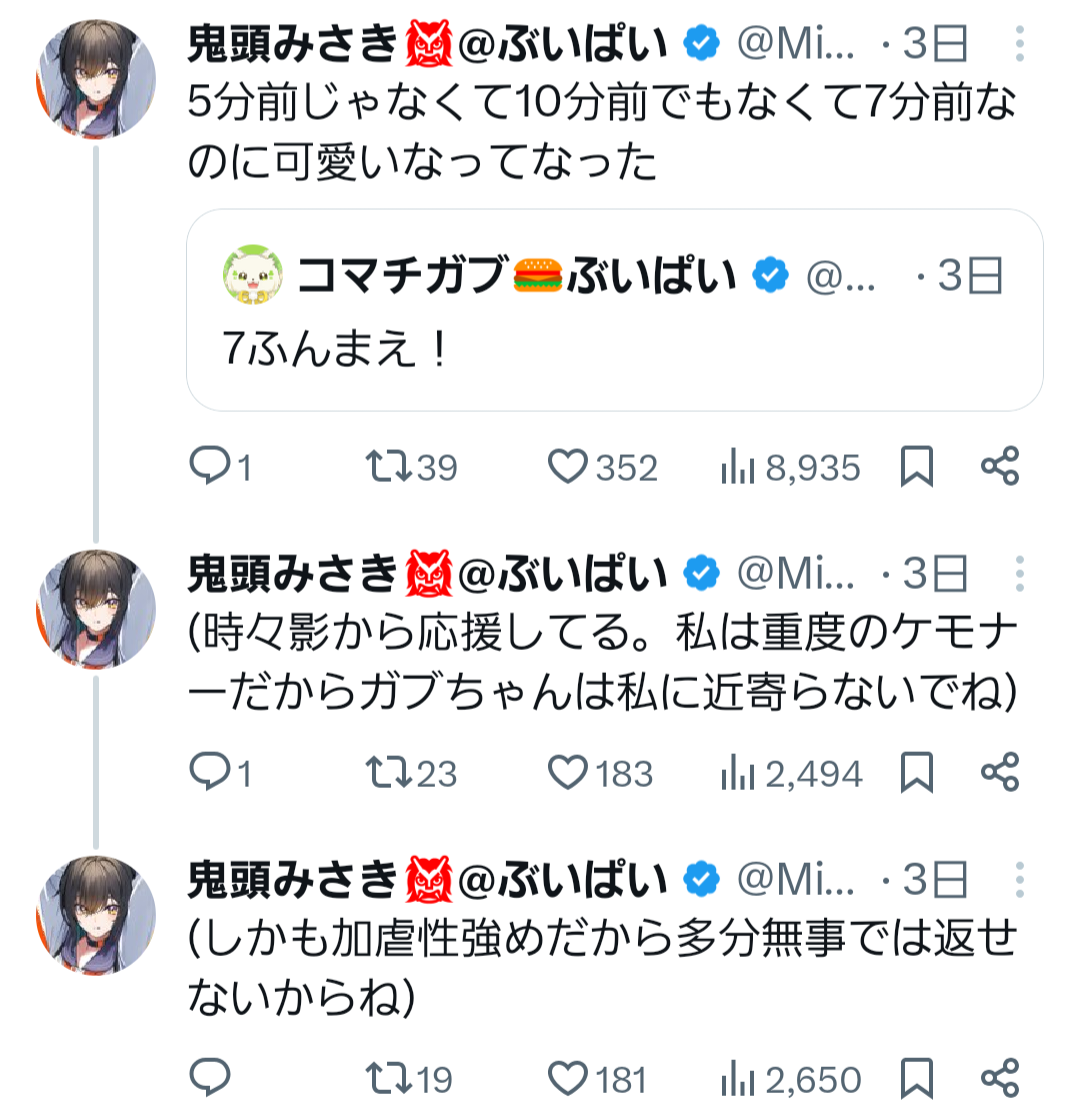Screen dimensions: 1080x1115
Task: Open three-dot menu on the 加虐性 tweet
Action: coord(1019,879)
